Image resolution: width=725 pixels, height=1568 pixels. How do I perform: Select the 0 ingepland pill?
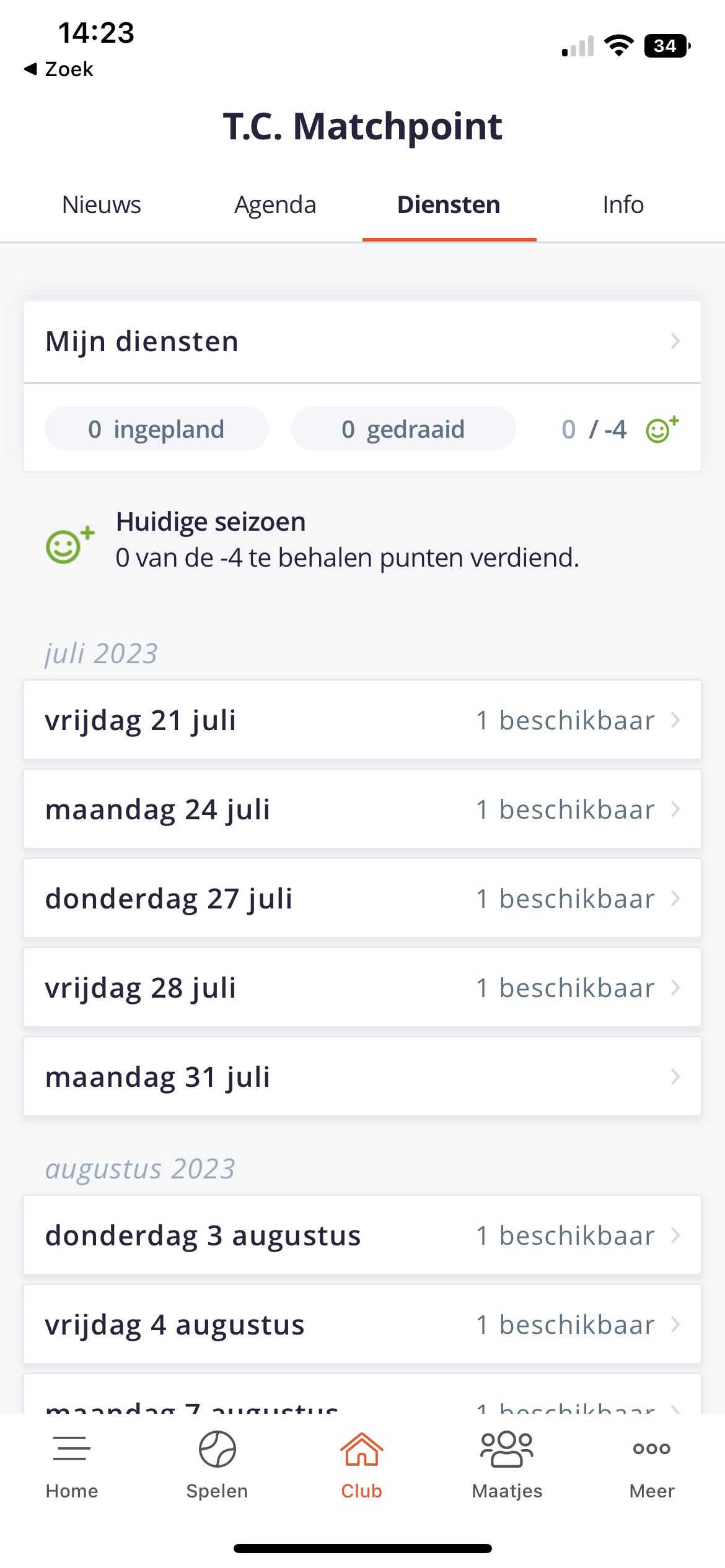tap(157, 429)
